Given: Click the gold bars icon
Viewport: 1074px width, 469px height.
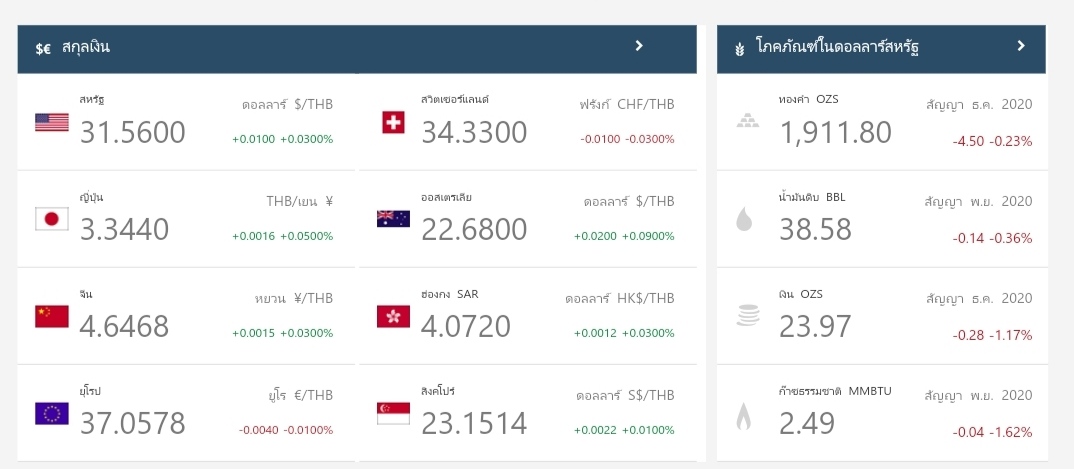Looking at the screenshot, I should [x=747, y=121].
